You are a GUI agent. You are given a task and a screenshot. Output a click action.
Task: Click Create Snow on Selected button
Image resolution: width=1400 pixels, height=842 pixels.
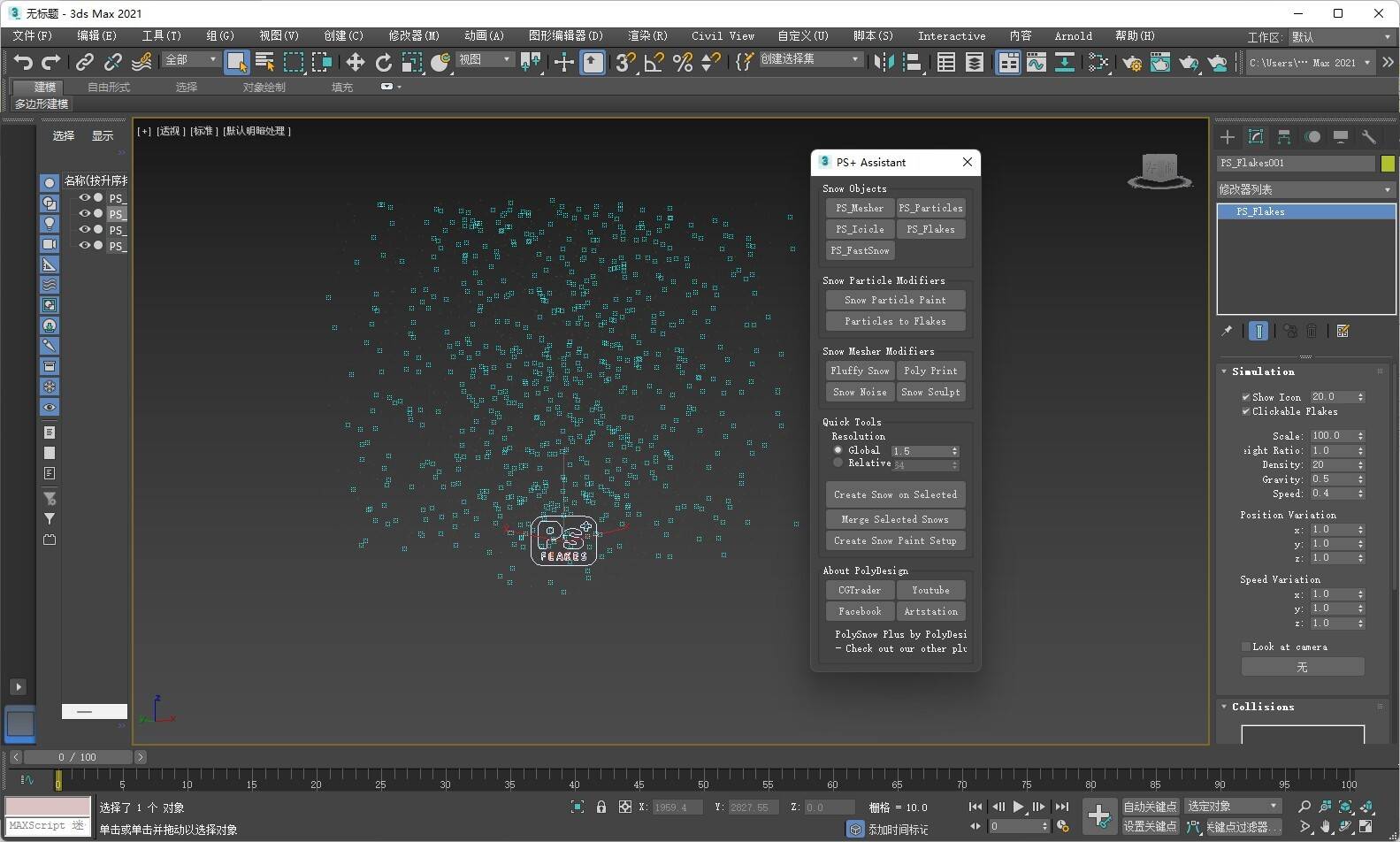click(895, 494)
